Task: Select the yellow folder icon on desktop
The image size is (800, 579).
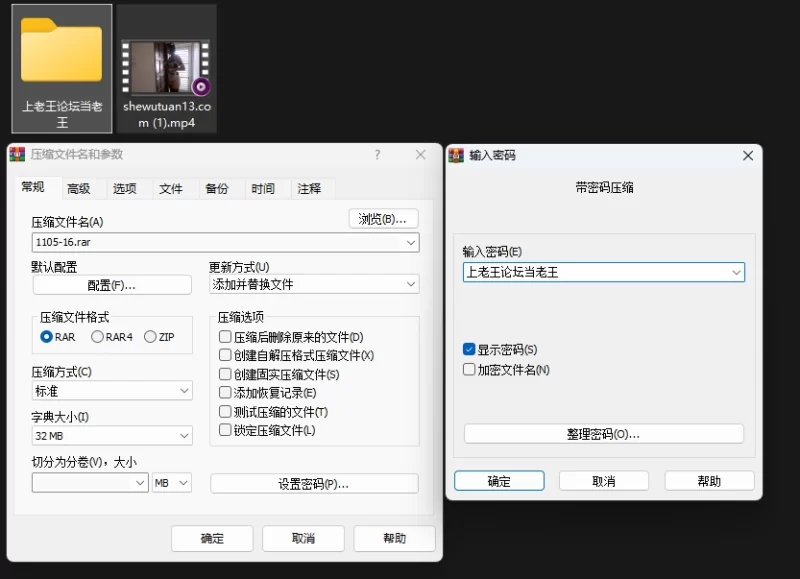Action: [61, 55]
